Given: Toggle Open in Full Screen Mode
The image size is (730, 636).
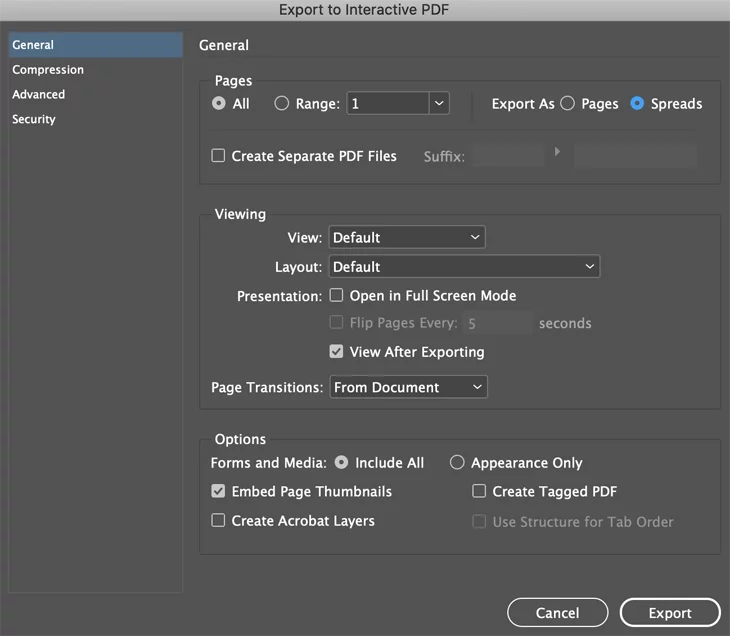Looking at the screenshot, I should tap(336, 295).
